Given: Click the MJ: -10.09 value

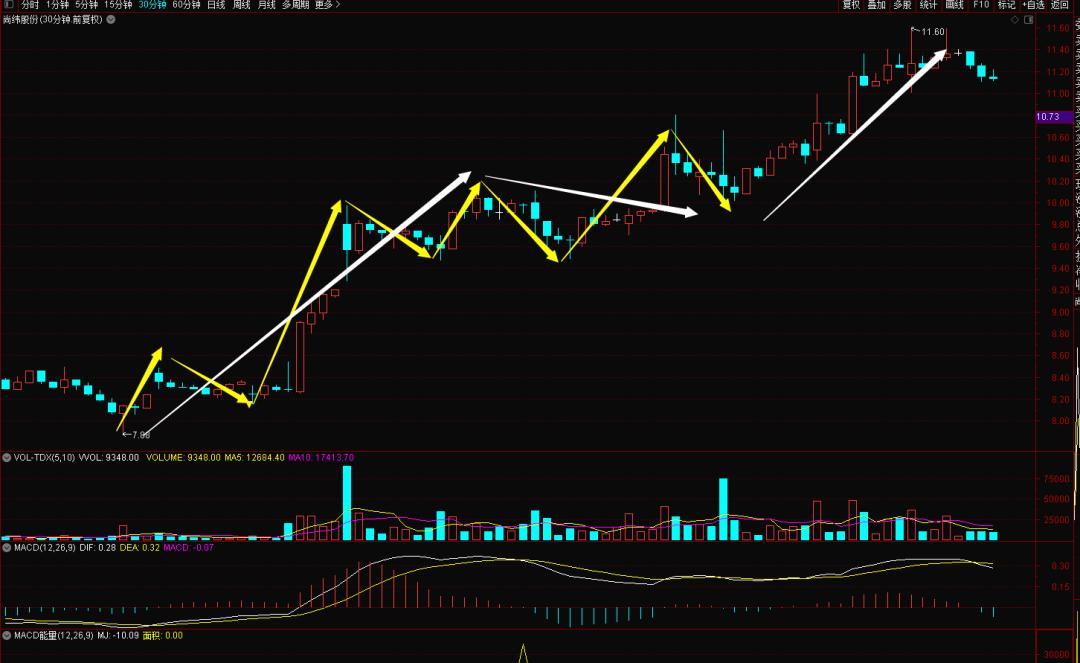Looking at the screenshot, I should click(118, 636).
